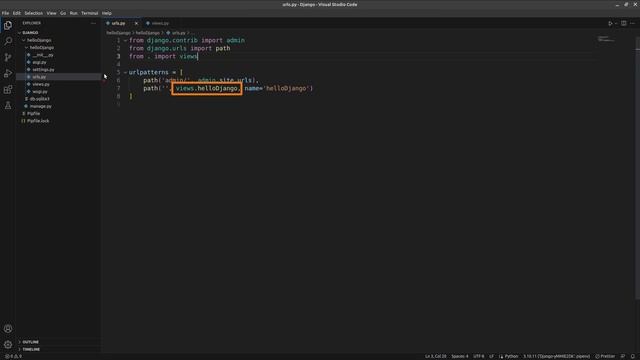Click the errors and warnings status indicator
This screenshot has width=640, height=360.
pyautogui.click(x=13, y=356)
